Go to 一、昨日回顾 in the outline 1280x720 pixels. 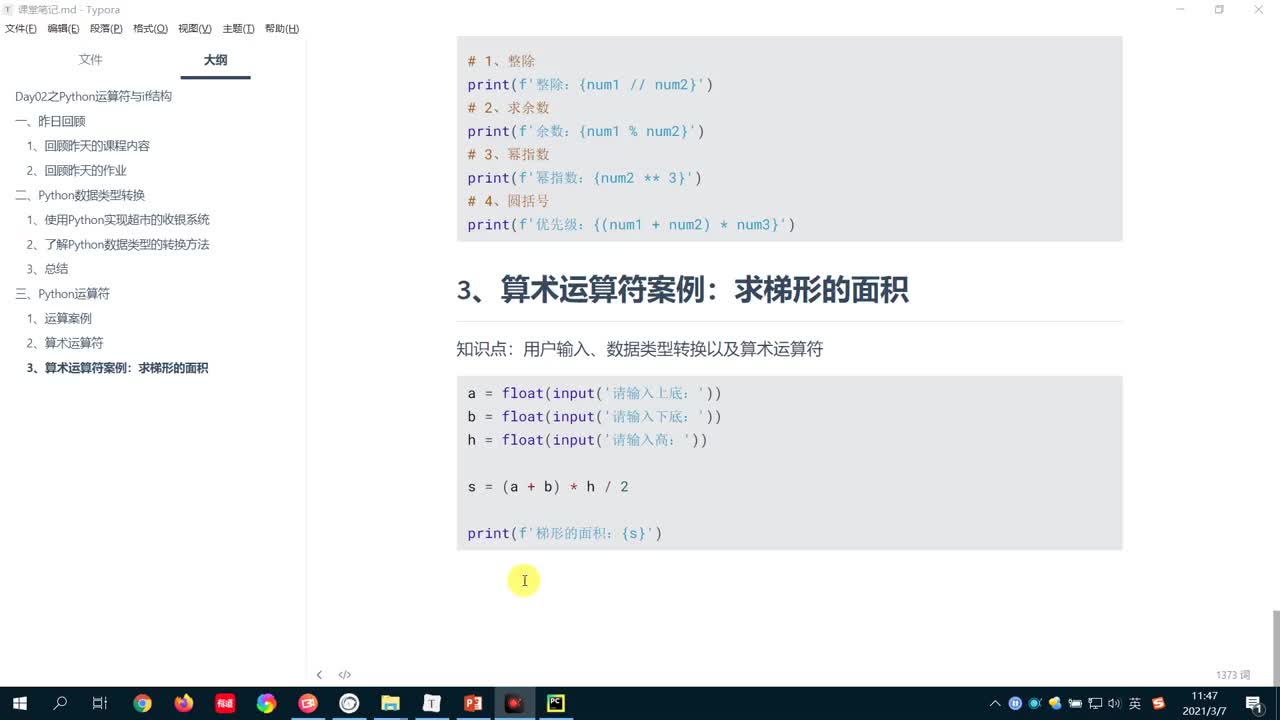(x=50, y=121)
